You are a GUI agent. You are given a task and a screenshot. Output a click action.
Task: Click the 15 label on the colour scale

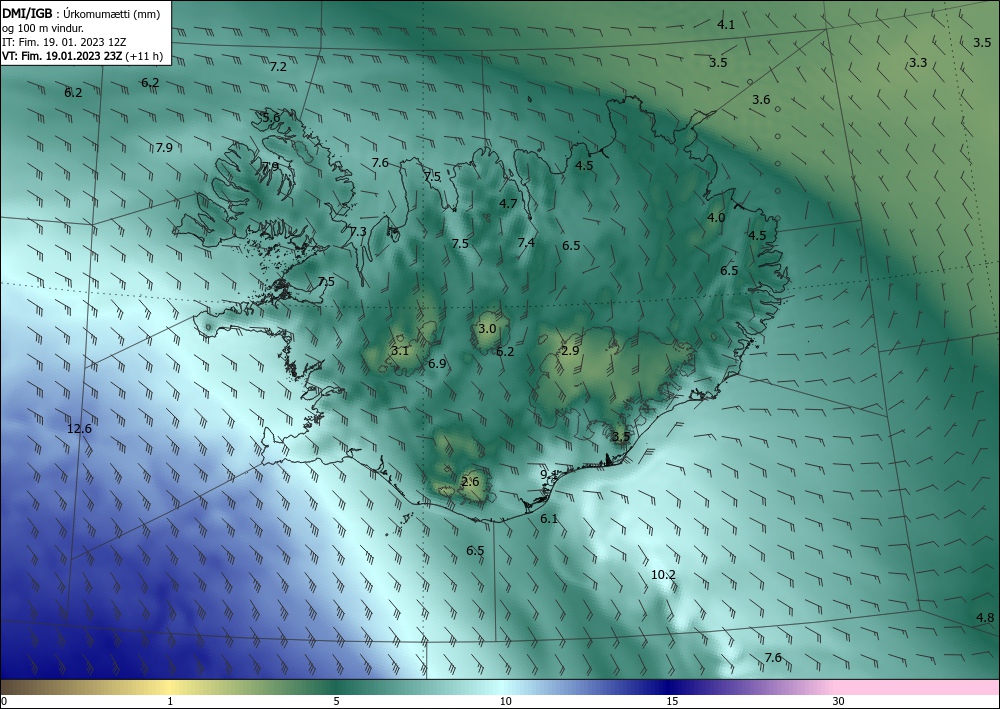point(672,701)
